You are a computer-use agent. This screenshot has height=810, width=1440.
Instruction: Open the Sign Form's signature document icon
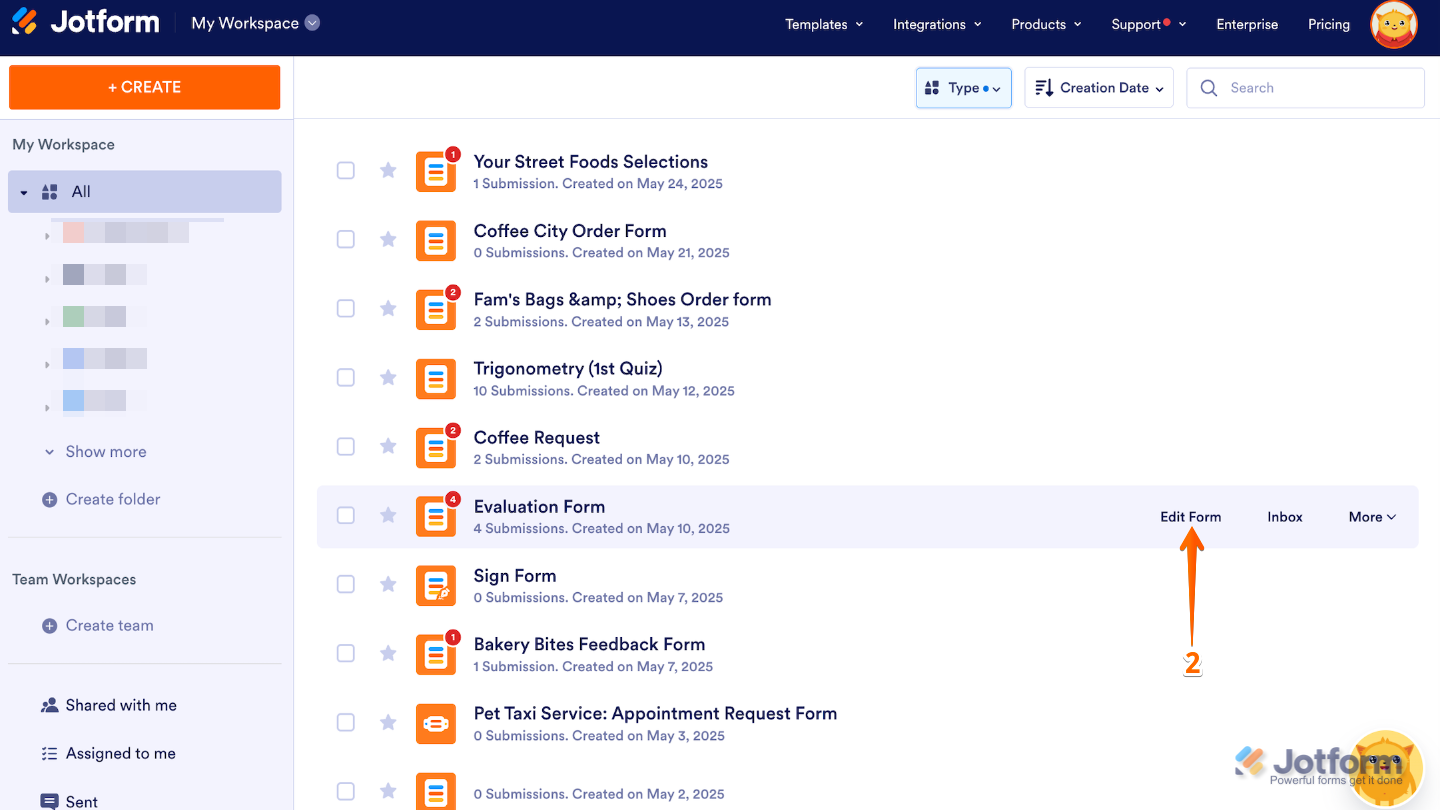tap(436, 585)
